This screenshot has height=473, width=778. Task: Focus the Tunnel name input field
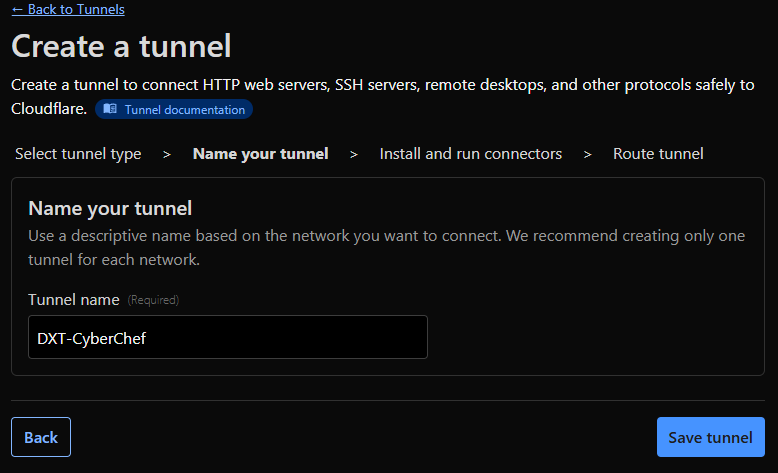pos(228,337)
